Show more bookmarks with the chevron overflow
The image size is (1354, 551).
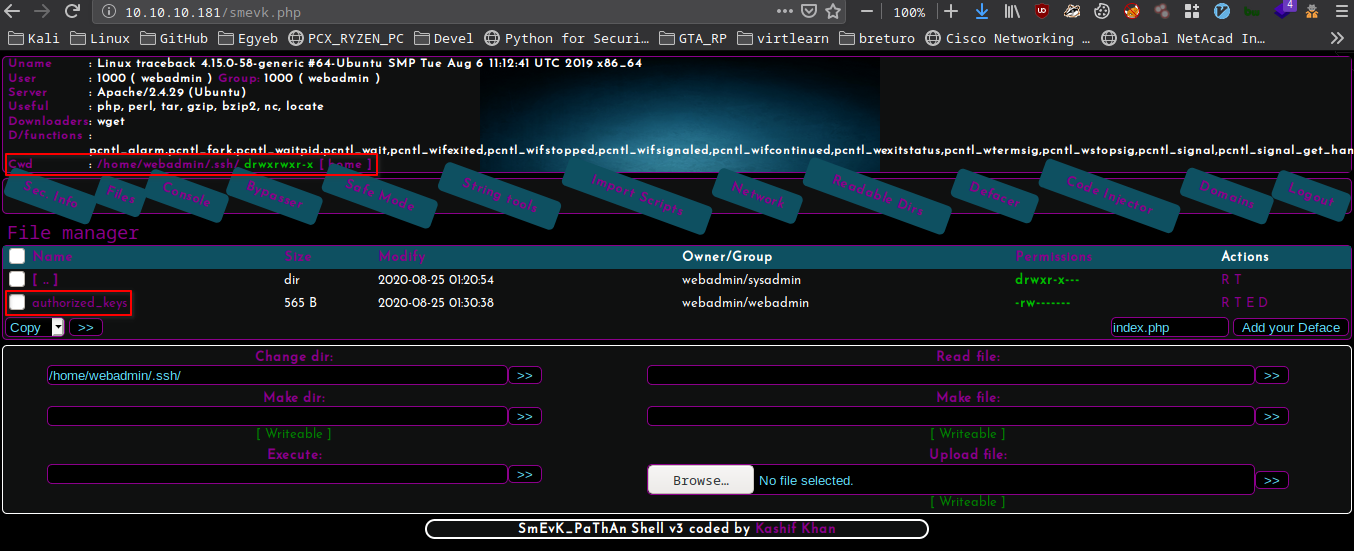(1337, 38)
